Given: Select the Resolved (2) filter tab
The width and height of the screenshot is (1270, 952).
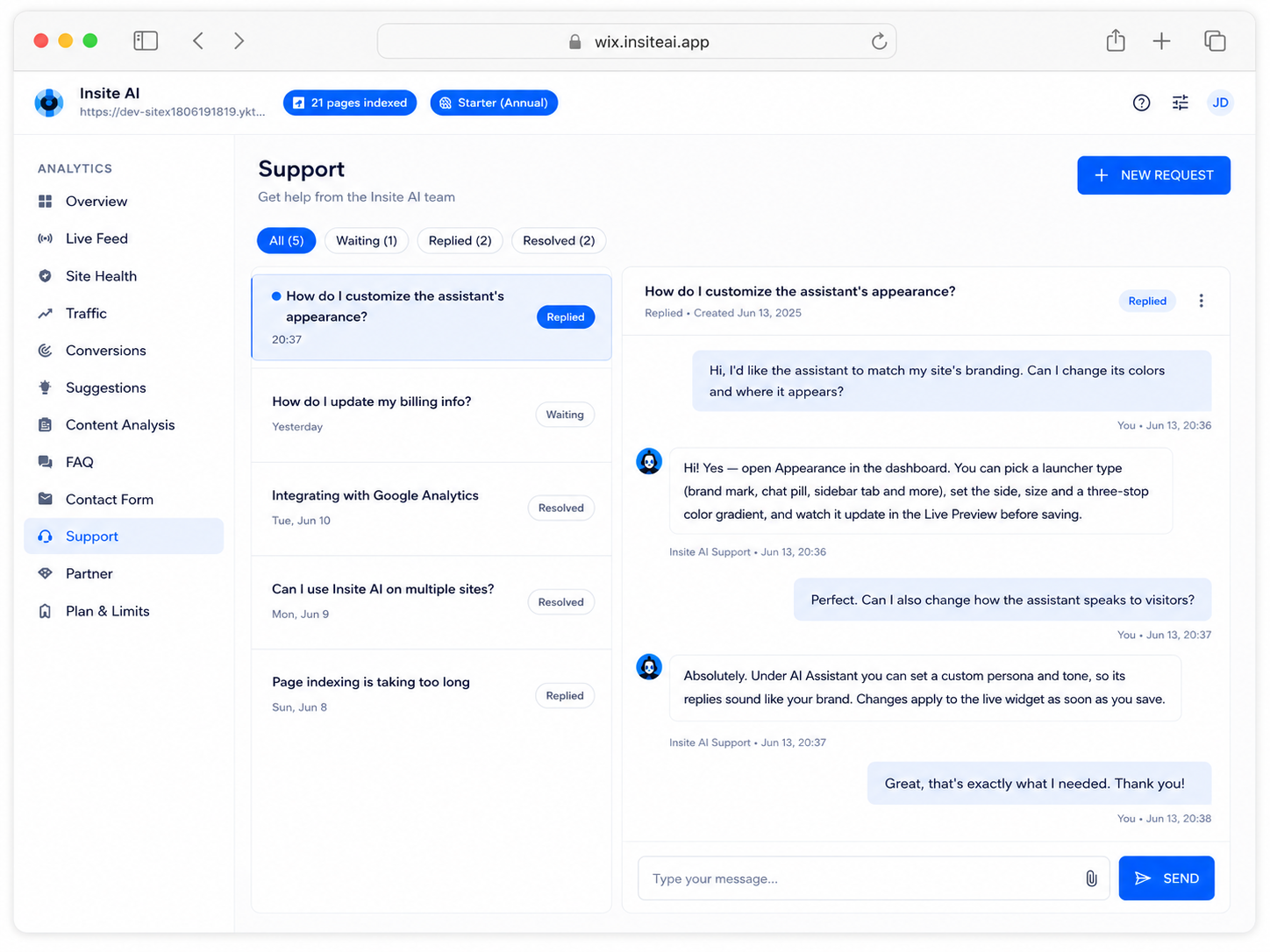Looking at the screenshot, I should pyautogui.click(x=559, y=240).
